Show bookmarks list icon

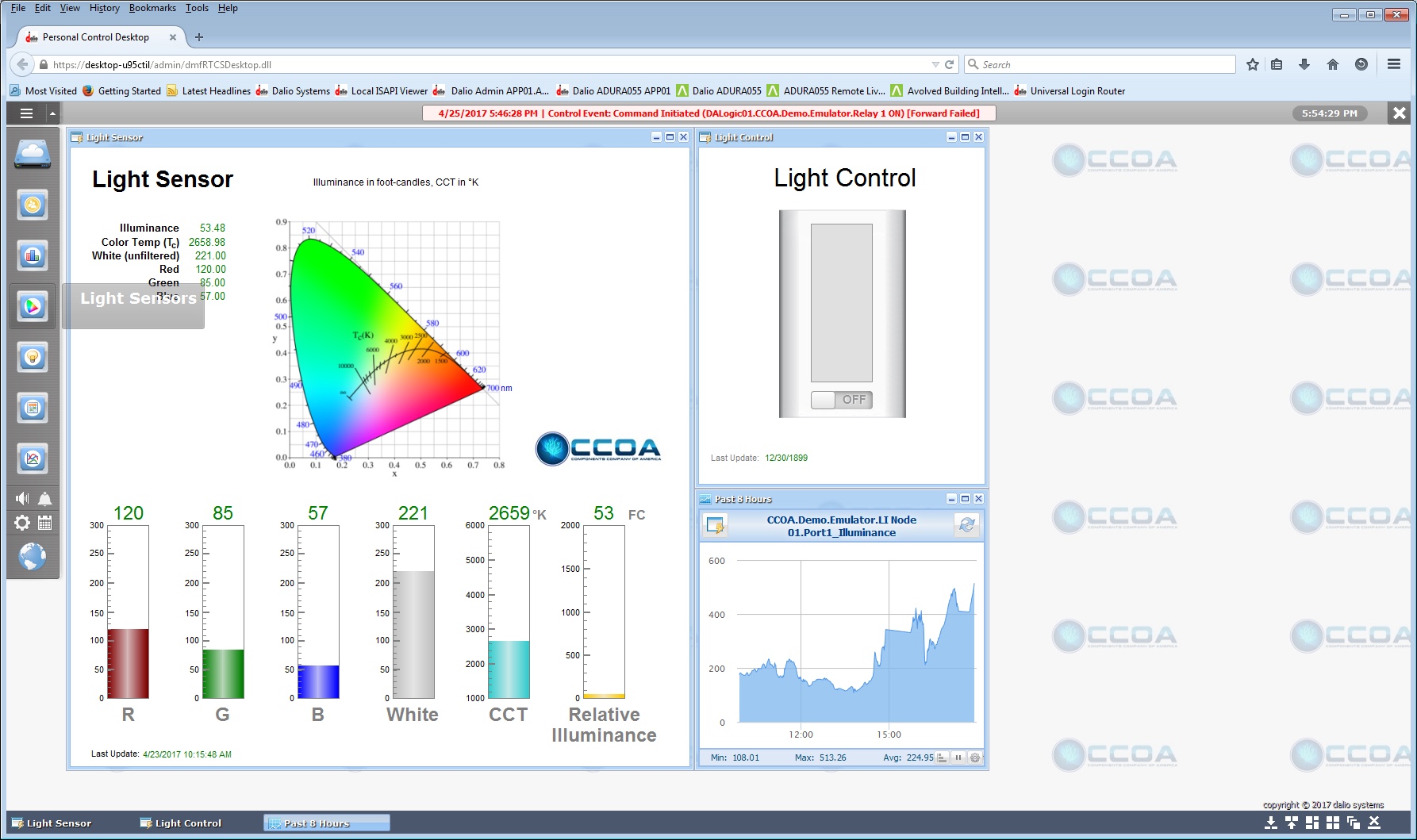click(x=1277, y=65)
